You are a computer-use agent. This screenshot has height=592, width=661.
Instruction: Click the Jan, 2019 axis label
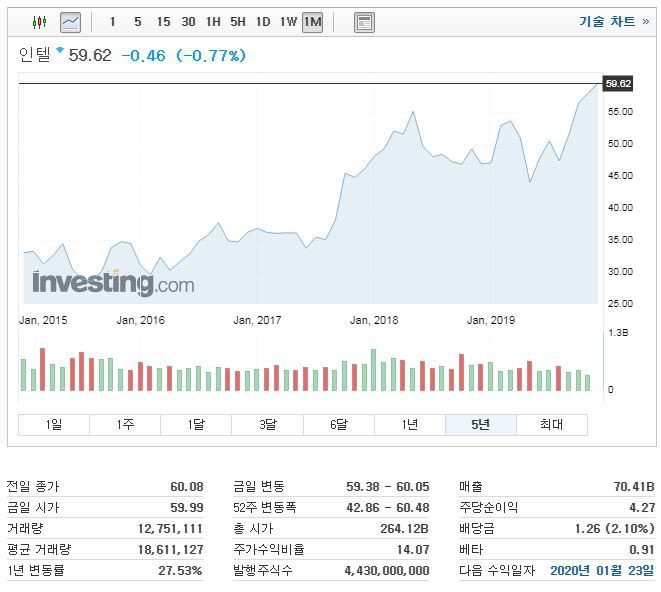[x=491, y=320]
